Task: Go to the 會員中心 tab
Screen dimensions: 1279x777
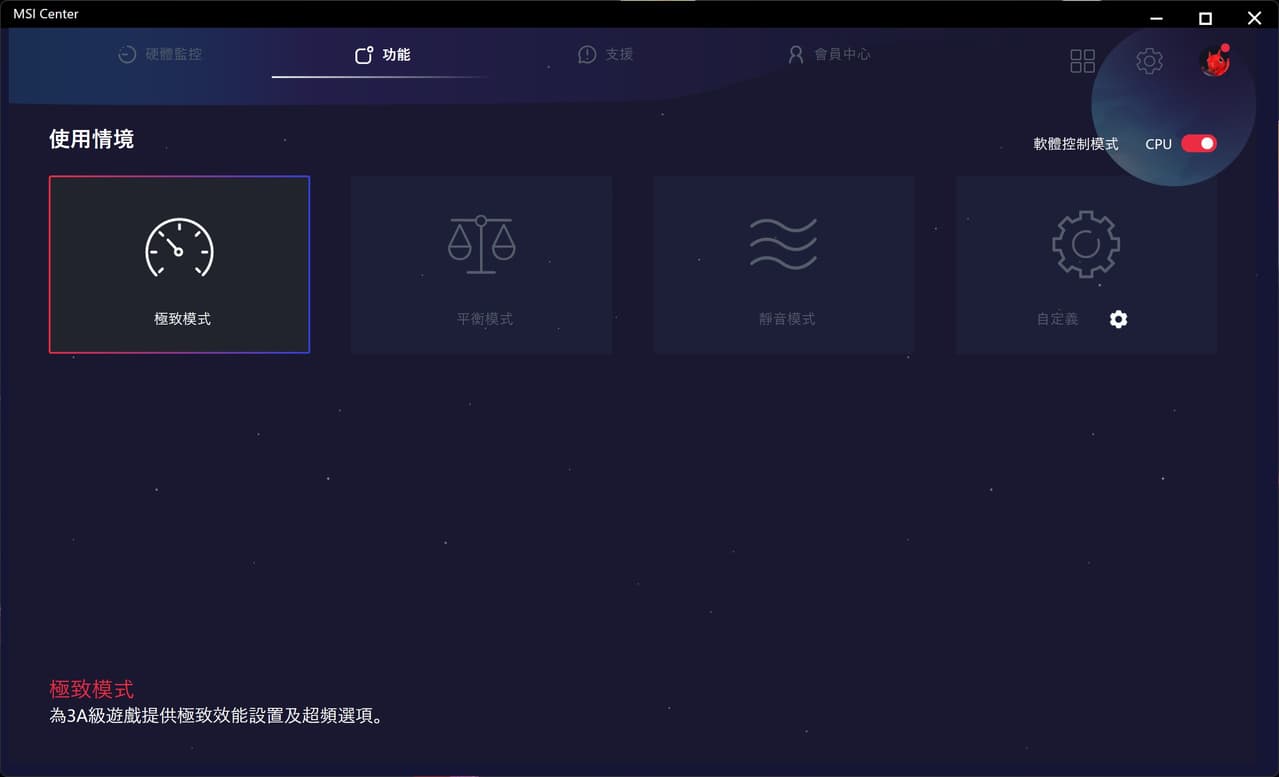Action: pos(829,54)
